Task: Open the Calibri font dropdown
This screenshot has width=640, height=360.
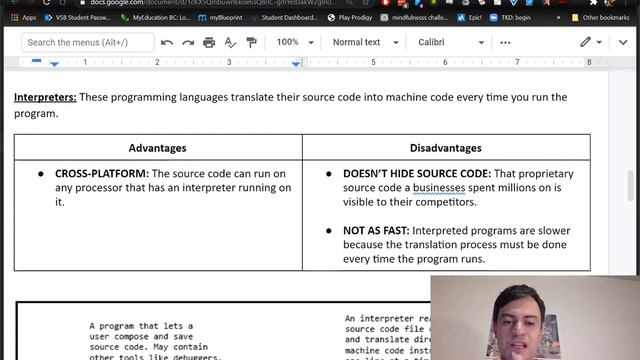Action: point(451,42)
